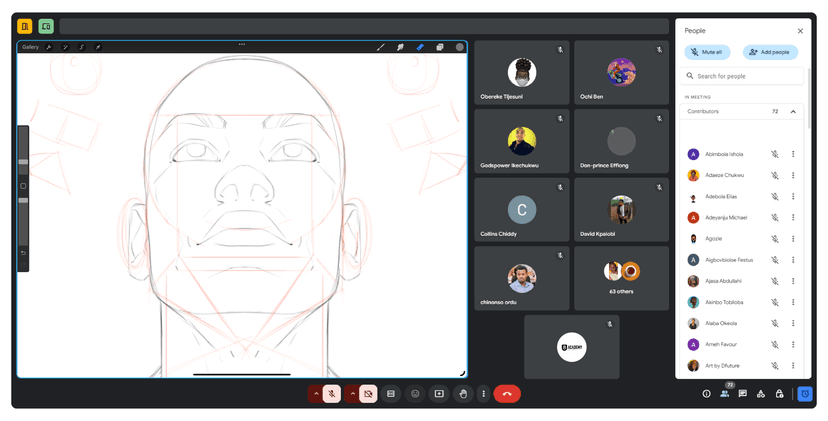828x421 pixels.
Task: Open more options for Abimbola Ishola
Action: pyautogui.click(x=793, y=154)
